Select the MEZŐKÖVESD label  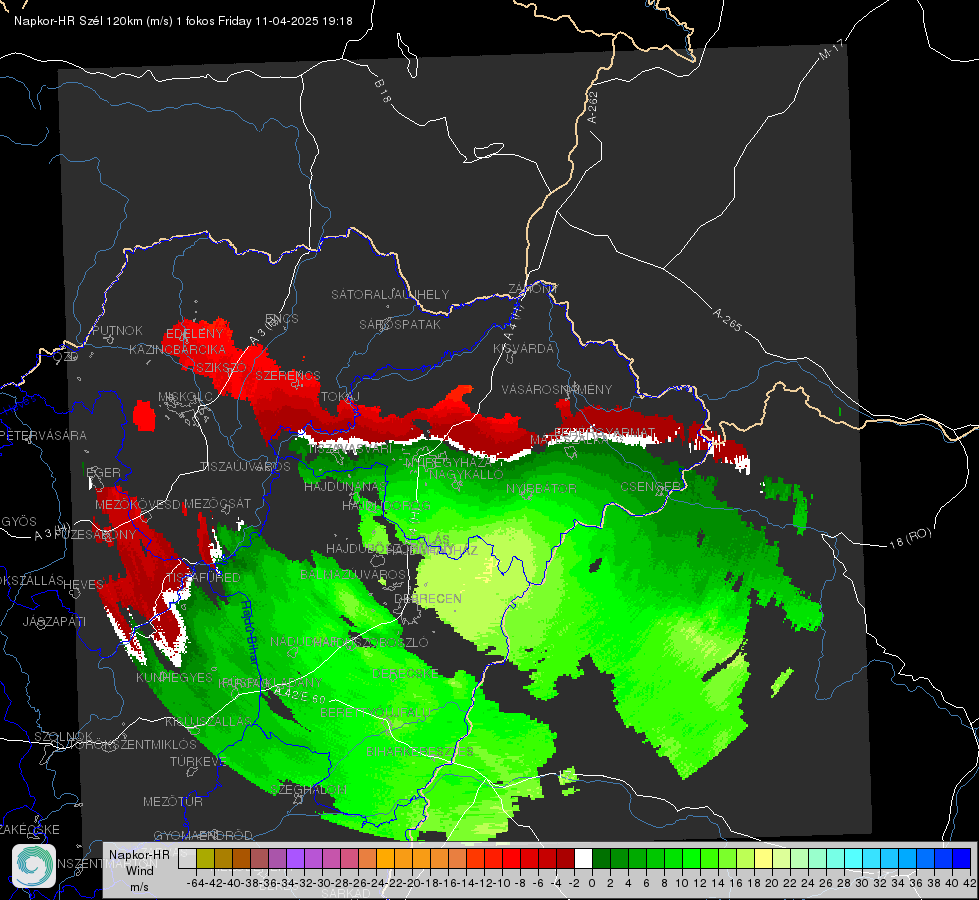[x=137, y=504]
